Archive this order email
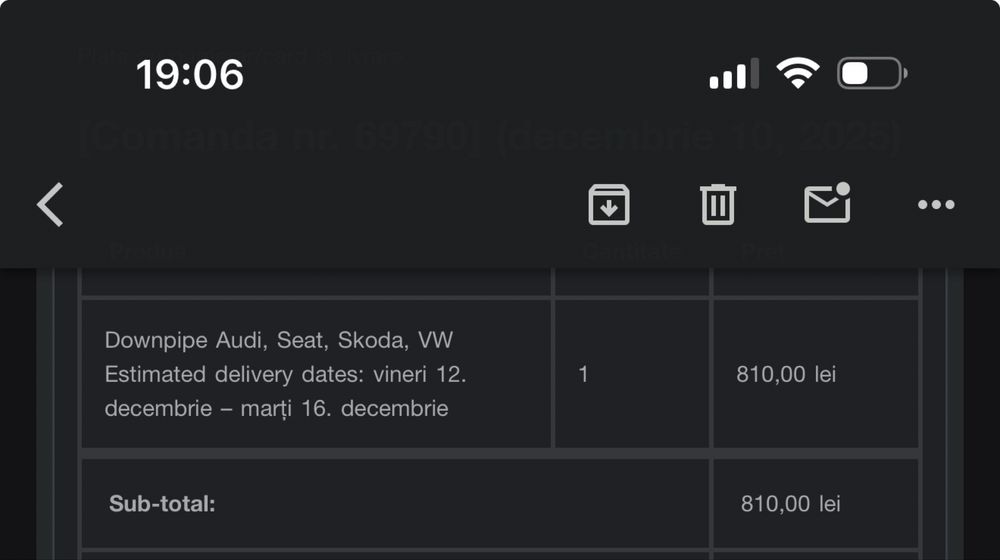1000x560 pixels. click(608, 205)
